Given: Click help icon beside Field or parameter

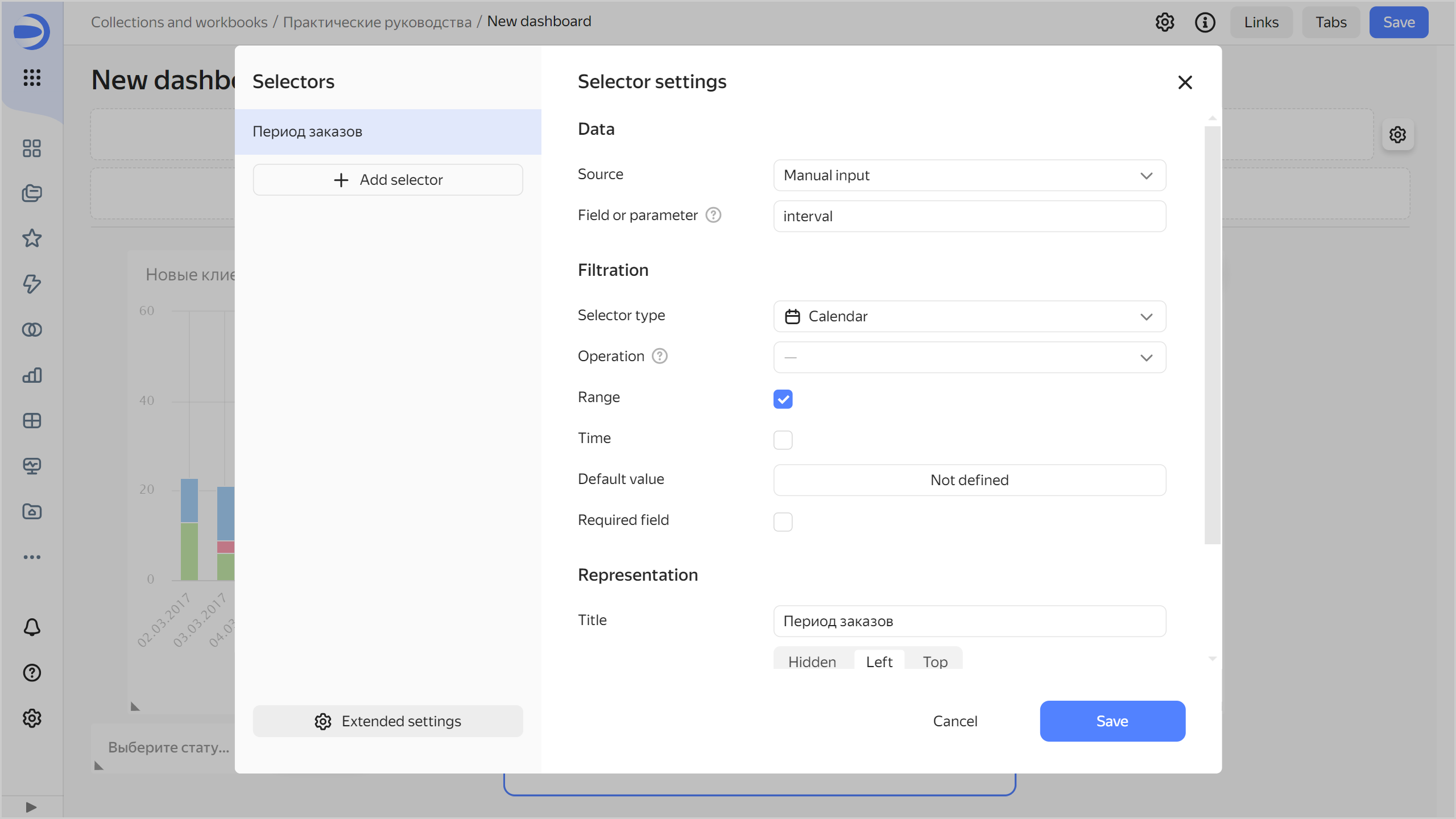Looking at the screenshot, I should click(713, 215).
